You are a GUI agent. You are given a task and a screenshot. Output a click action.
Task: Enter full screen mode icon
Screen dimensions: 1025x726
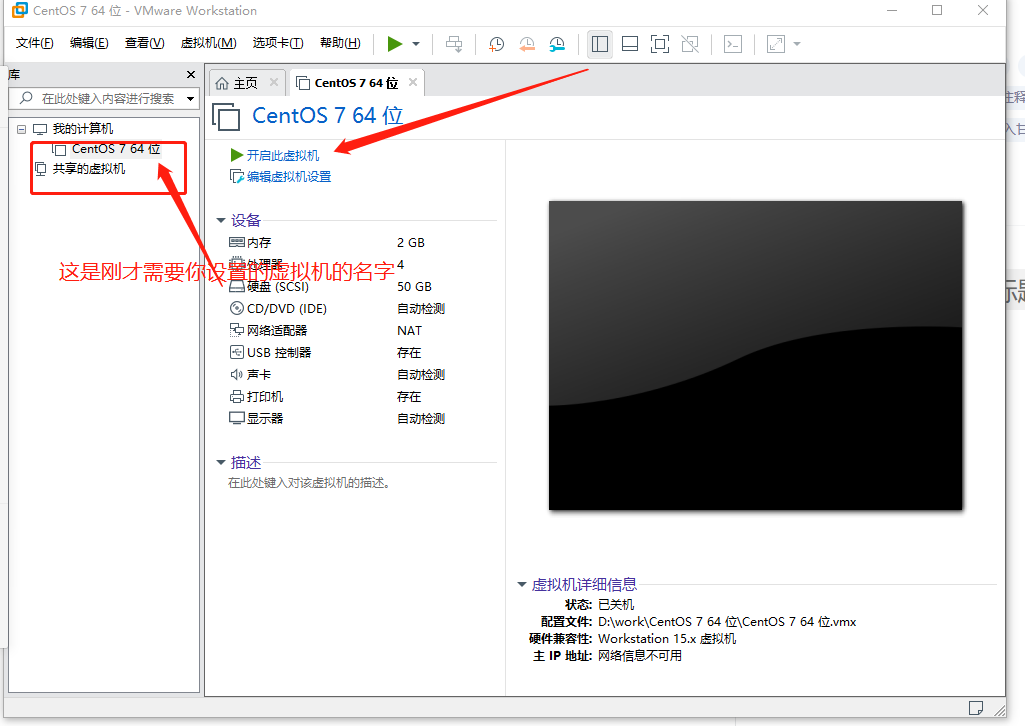[x=660, y=44]
